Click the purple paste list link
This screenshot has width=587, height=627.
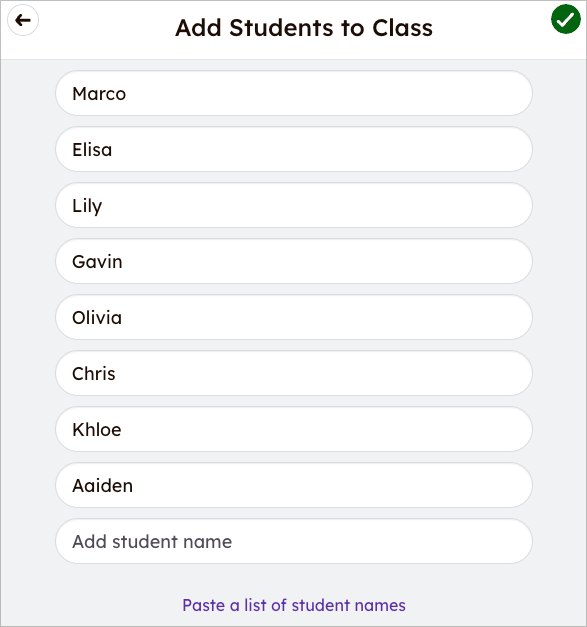294,605
